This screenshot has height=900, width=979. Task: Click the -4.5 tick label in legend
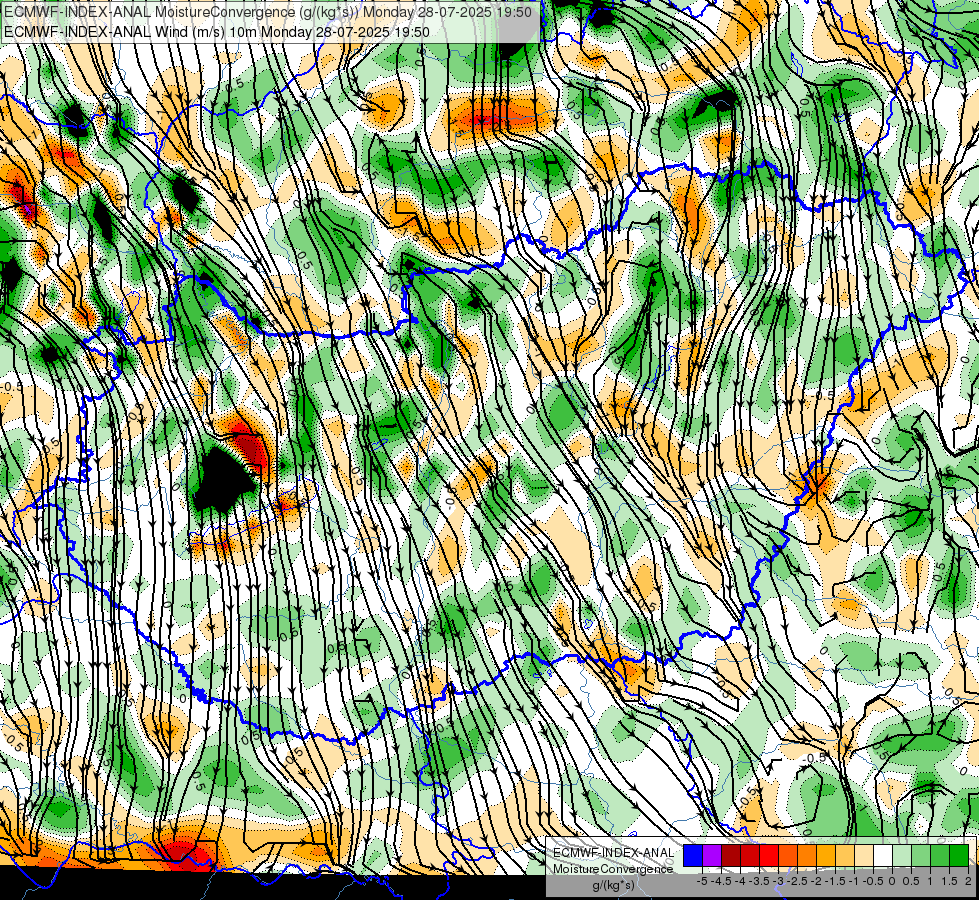point(720,881)
